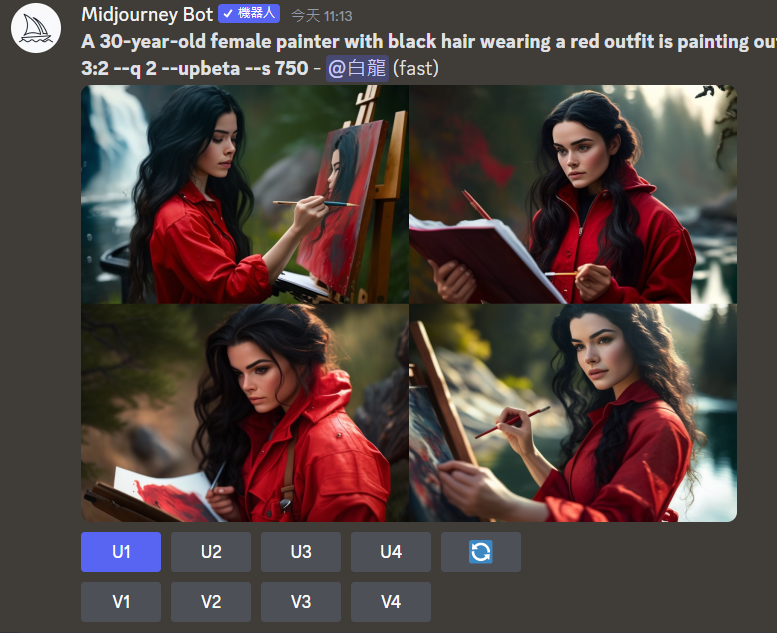777x633 pixels.
Task: Upscale the first image with U1
Action: (121, 552)
